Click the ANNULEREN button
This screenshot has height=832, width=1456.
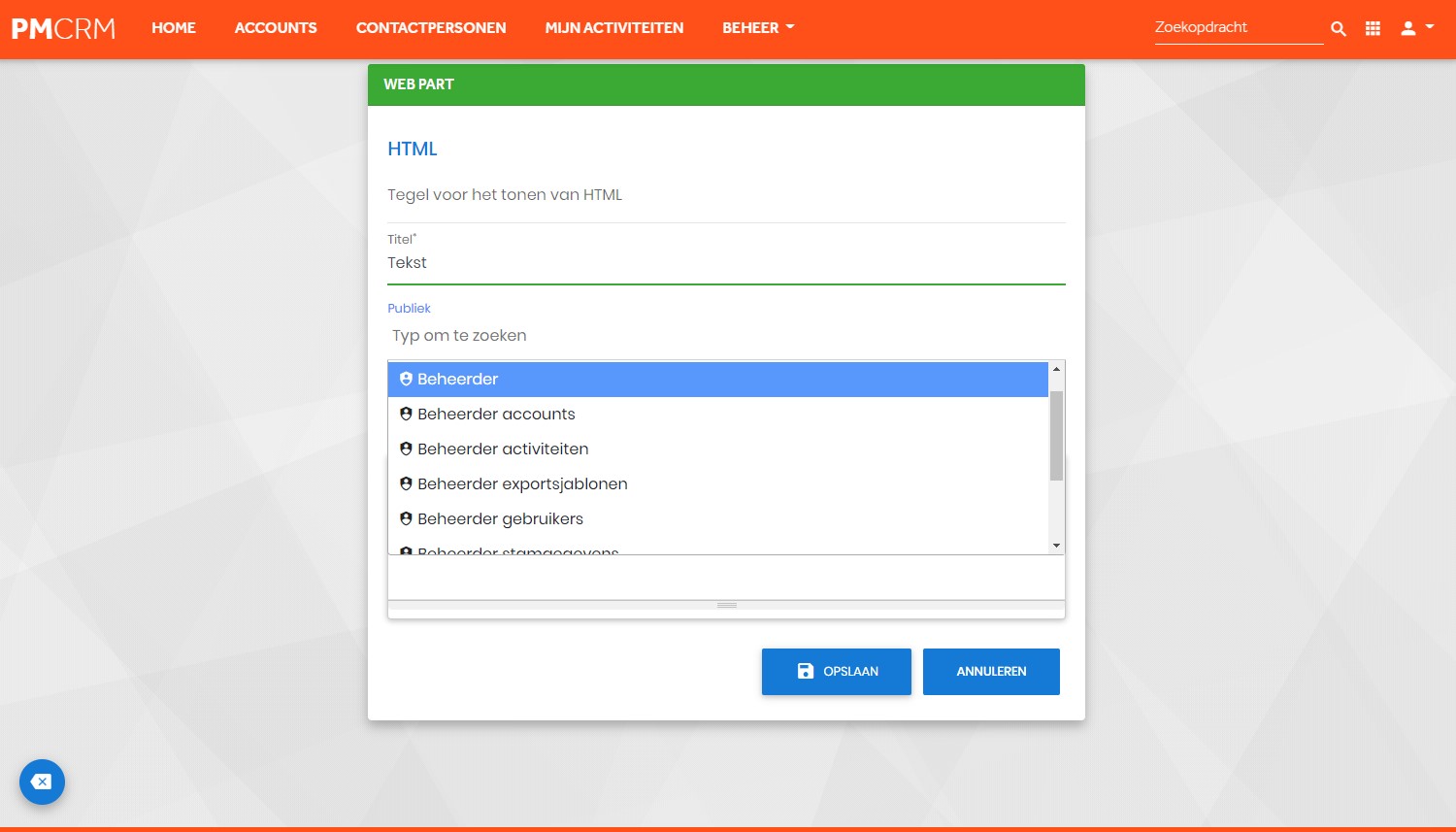click(x=991, y=672)
